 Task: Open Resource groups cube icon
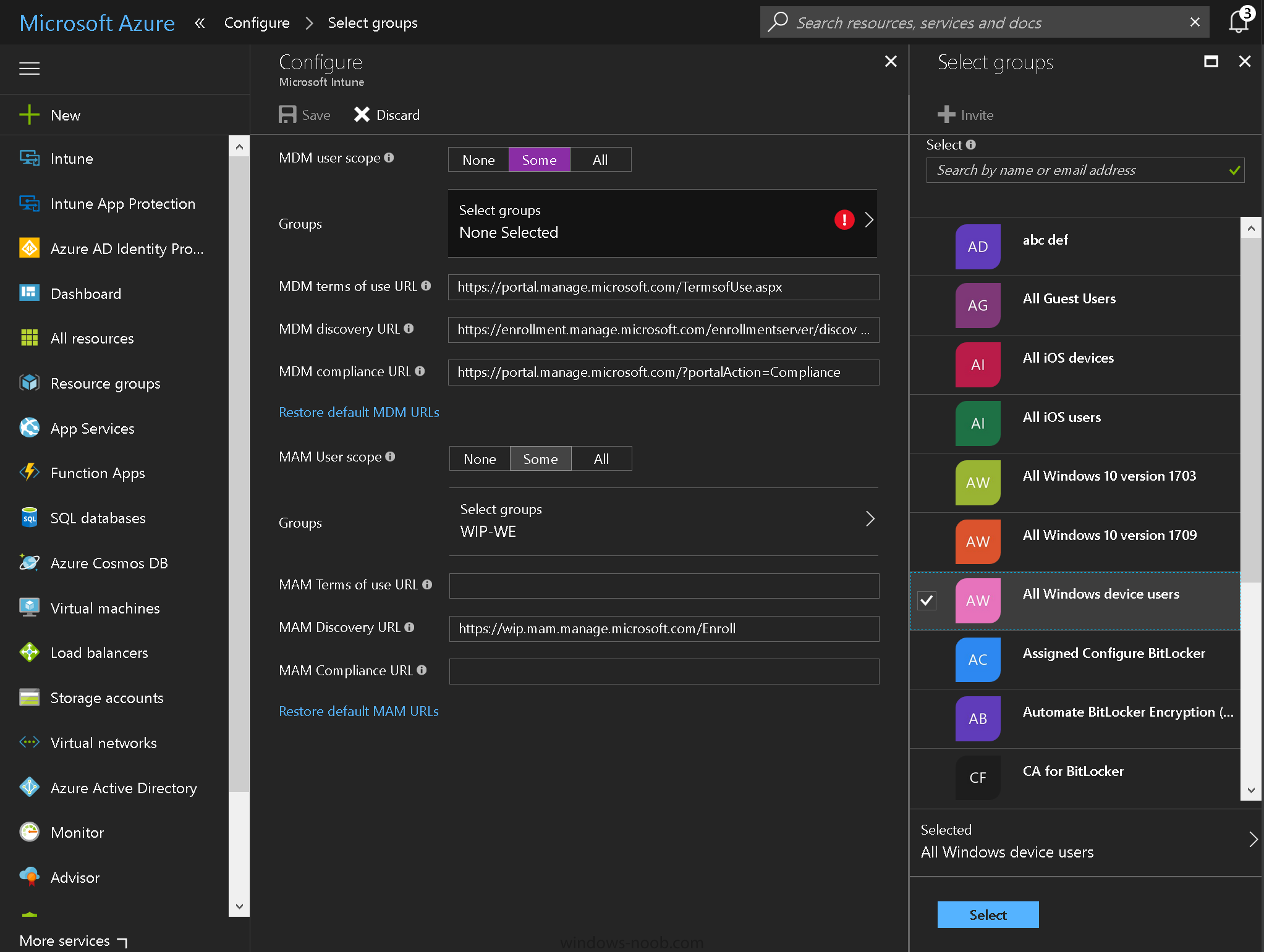pos(29,383)
